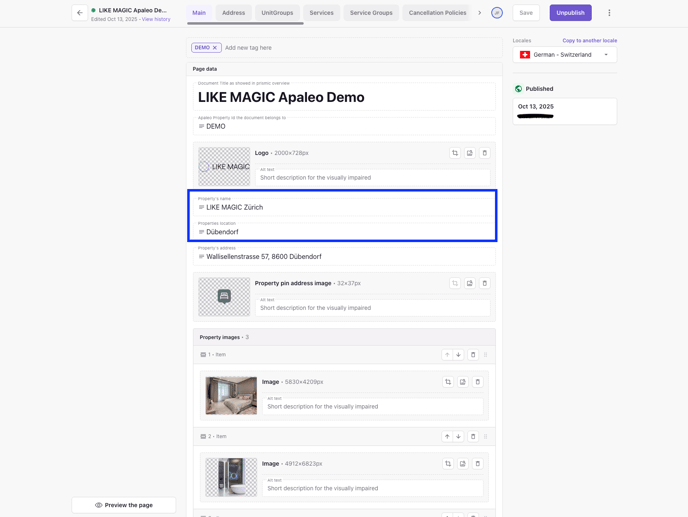Open the German - Switzerland locale dropdown

coord(565,55)
